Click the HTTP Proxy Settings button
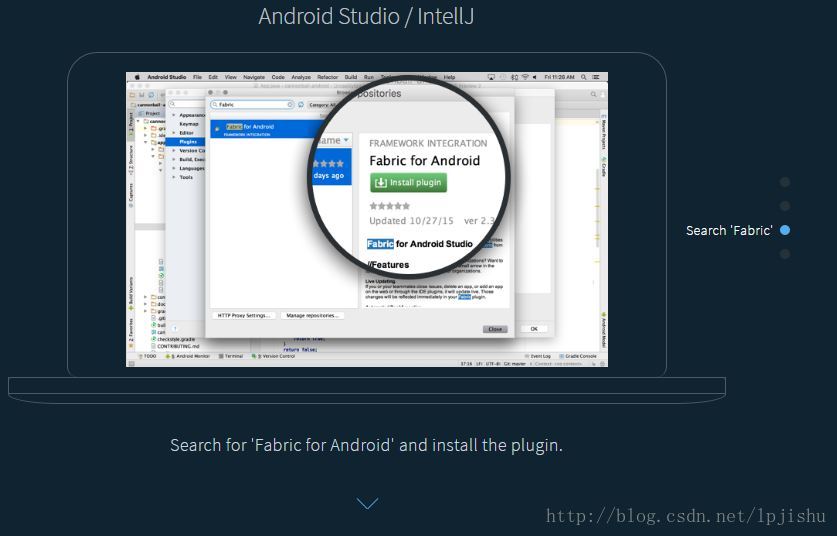Image resolution: width=837 pixels, height=536 pixels. click(244, 316)
